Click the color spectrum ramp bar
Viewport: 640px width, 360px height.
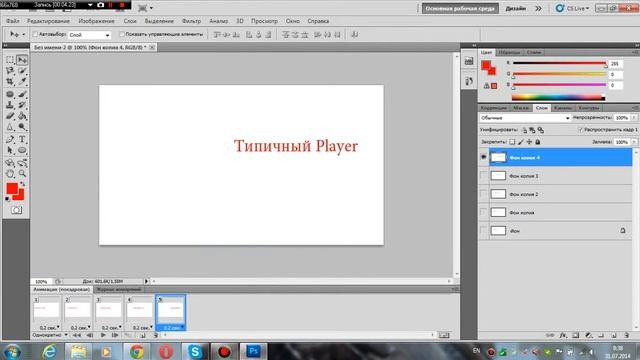point(558,97)
